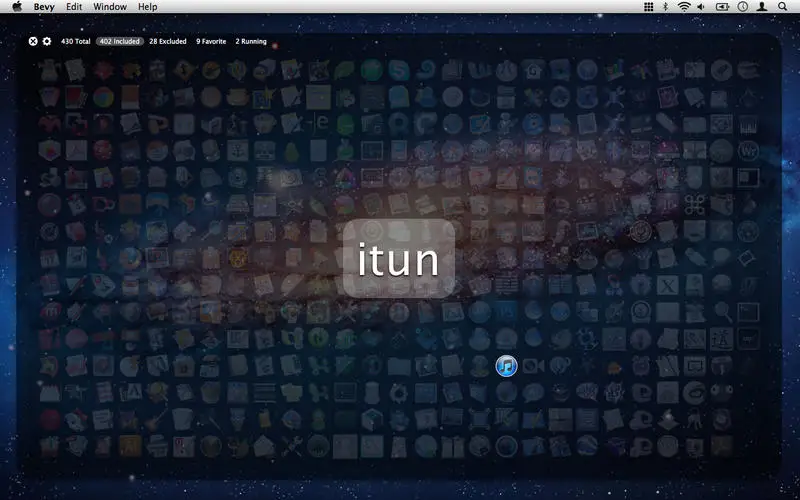Open the magnifying glass app icon
800x500 pixels.
(721, 312)
